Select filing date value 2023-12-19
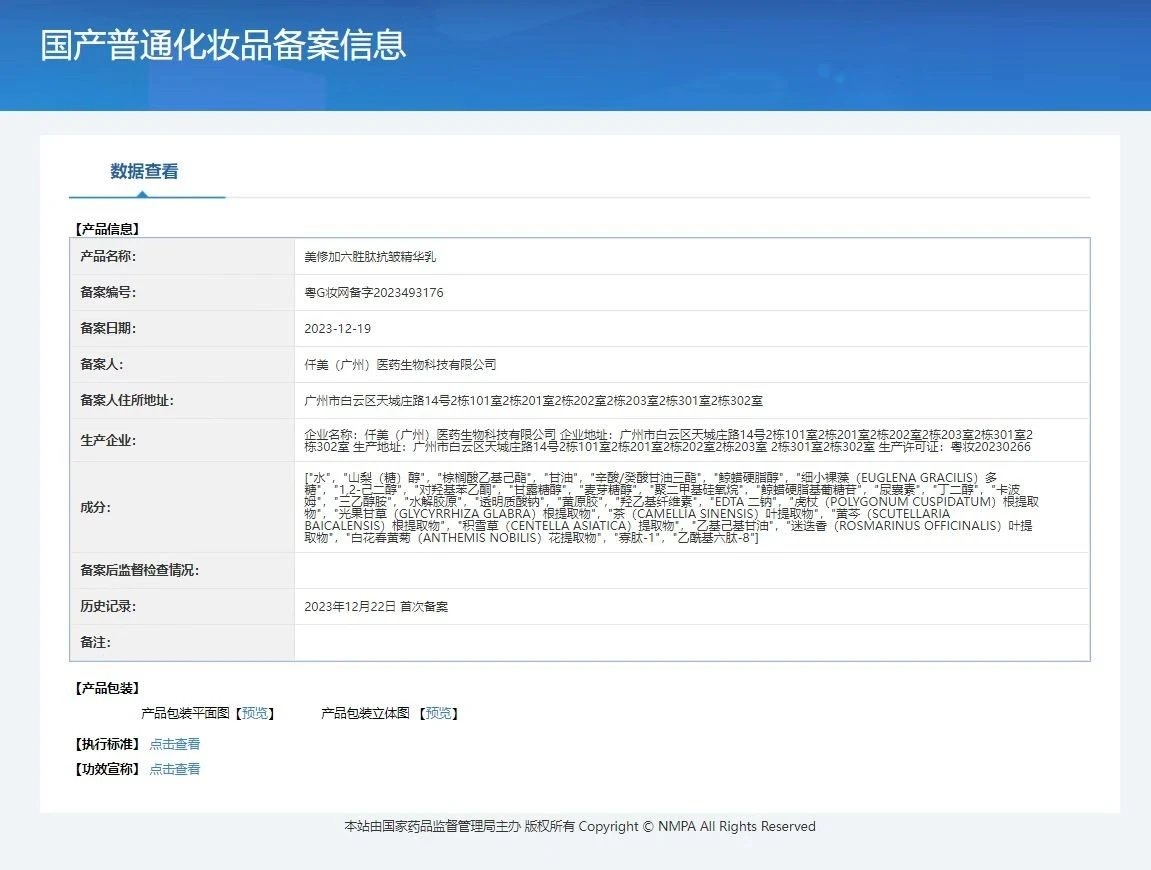 338,329
